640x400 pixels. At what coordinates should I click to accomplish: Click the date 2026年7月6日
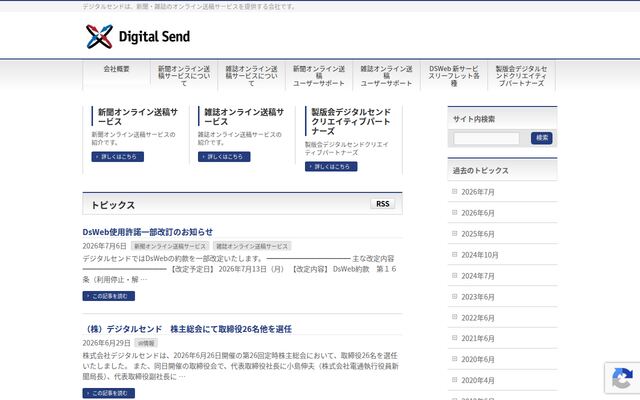pyautogui.click(x=104, y=246)
